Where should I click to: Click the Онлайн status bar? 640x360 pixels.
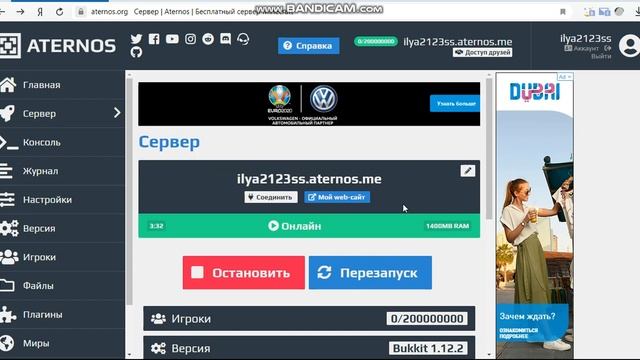tap(309, 226)
